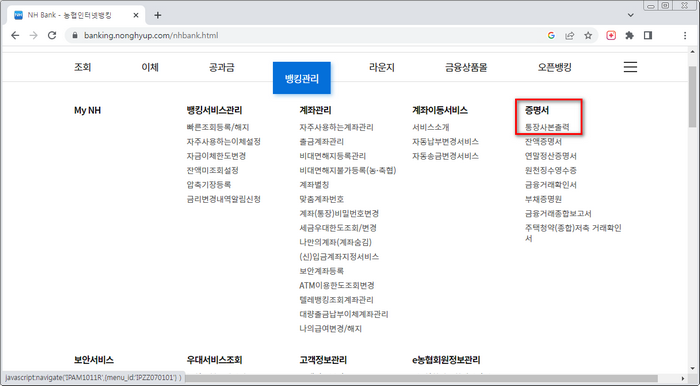This screenshot has width=700, height=386.
Task: Open the 이체 menu
Action: pyautogui.click(x=150, y=68)
